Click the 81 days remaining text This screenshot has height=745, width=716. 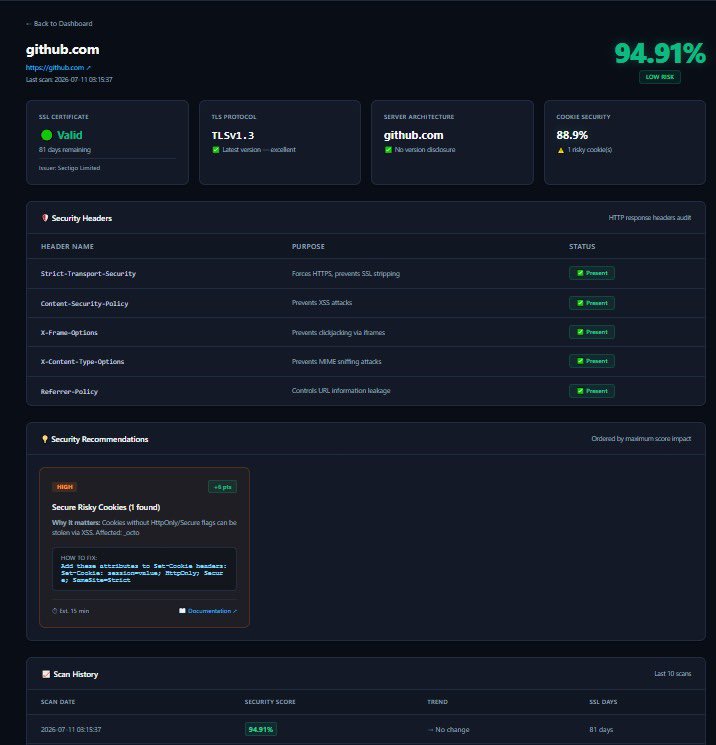point(65,150)
